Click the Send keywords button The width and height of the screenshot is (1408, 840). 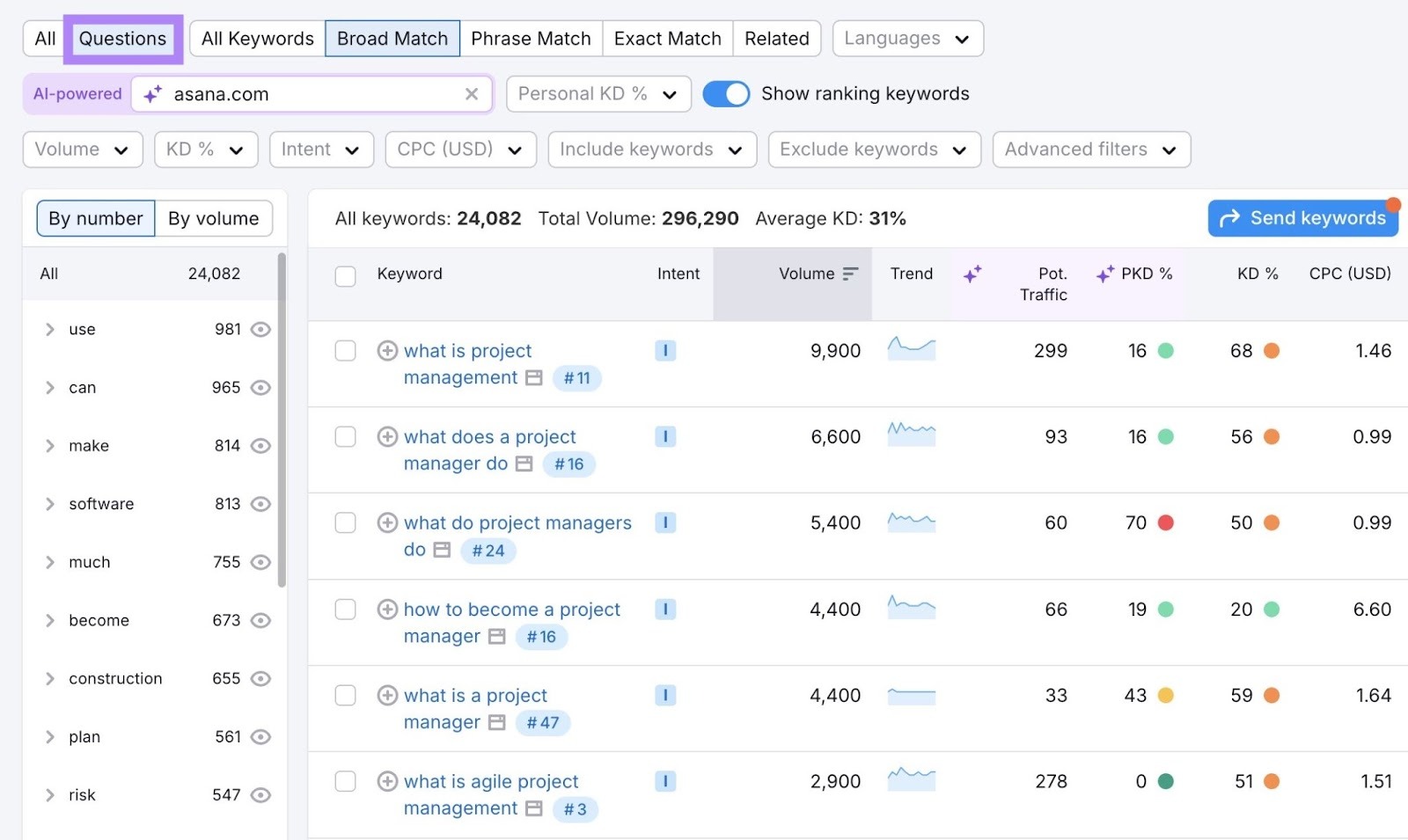tap(1302, 217)
